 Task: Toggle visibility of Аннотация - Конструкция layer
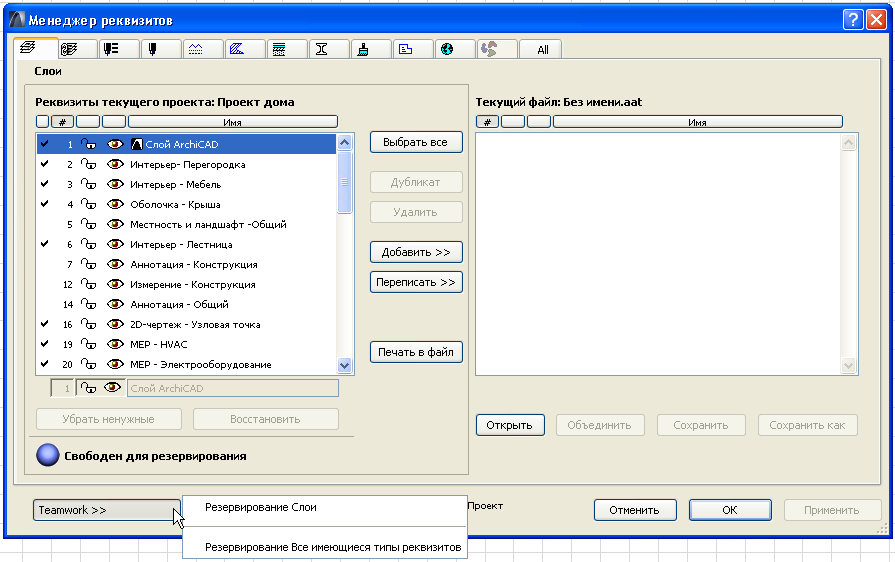[x=115, y=264]
